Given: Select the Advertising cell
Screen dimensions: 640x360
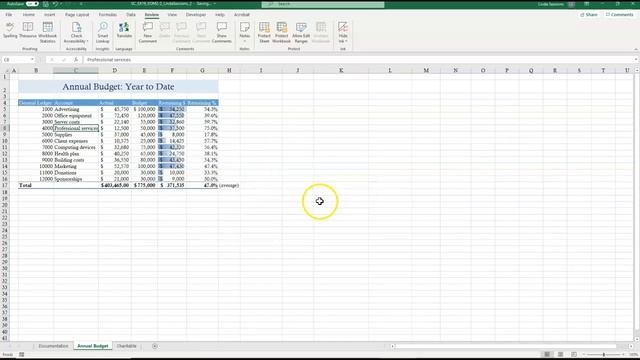Looking at the screenshot, I should [x=76, y=109].
